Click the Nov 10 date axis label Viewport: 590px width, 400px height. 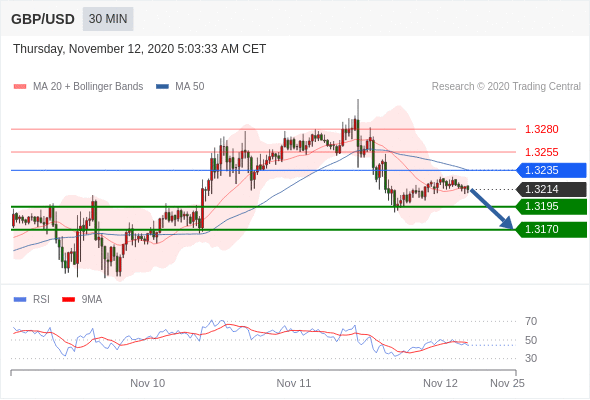[148, 383]
